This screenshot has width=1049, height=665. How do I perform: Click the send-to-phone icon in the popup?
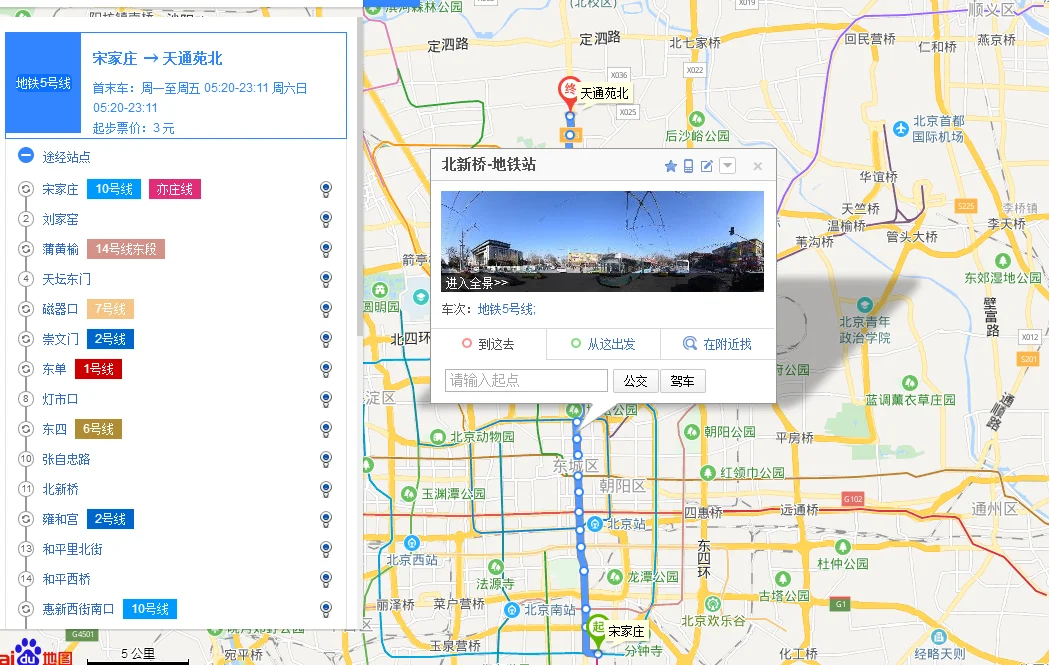coord(688,166)
